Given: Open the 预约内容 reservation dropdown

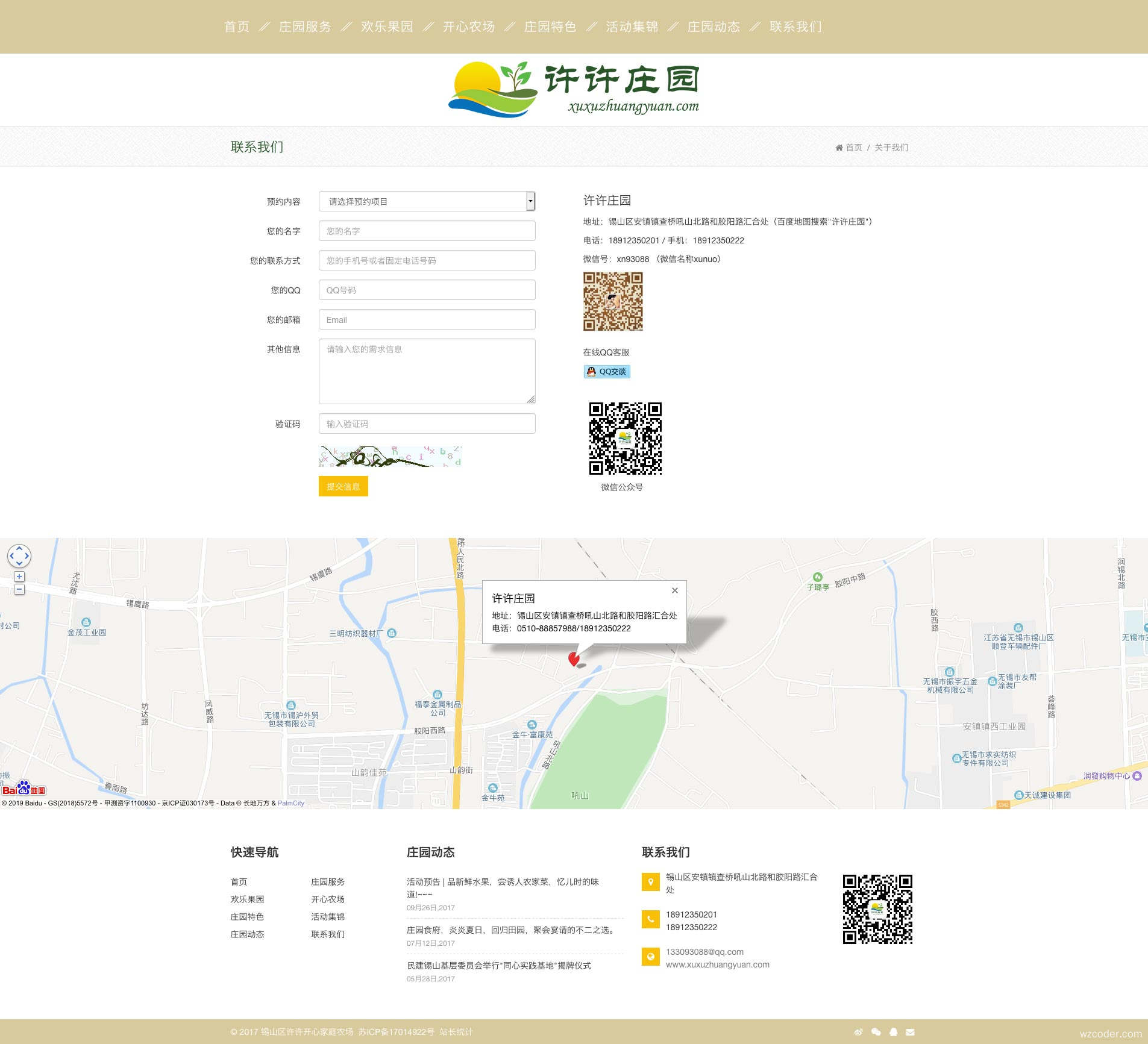Looking at the screenshot, I should click(x=427, y=201).
